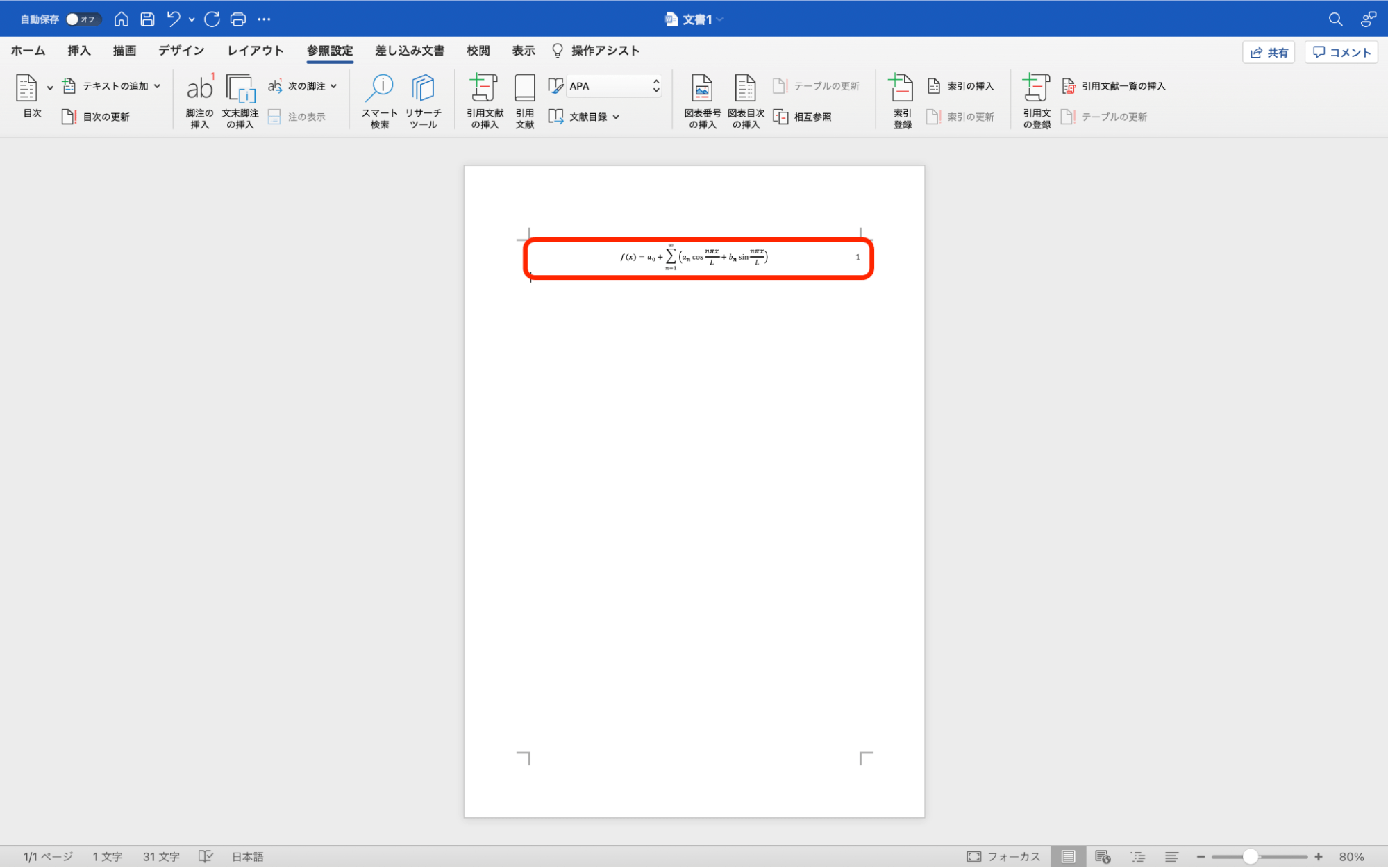Expand the 目次 dropdown arrow
This screenshot has height=868, width=1388.
tap(50, 88)
